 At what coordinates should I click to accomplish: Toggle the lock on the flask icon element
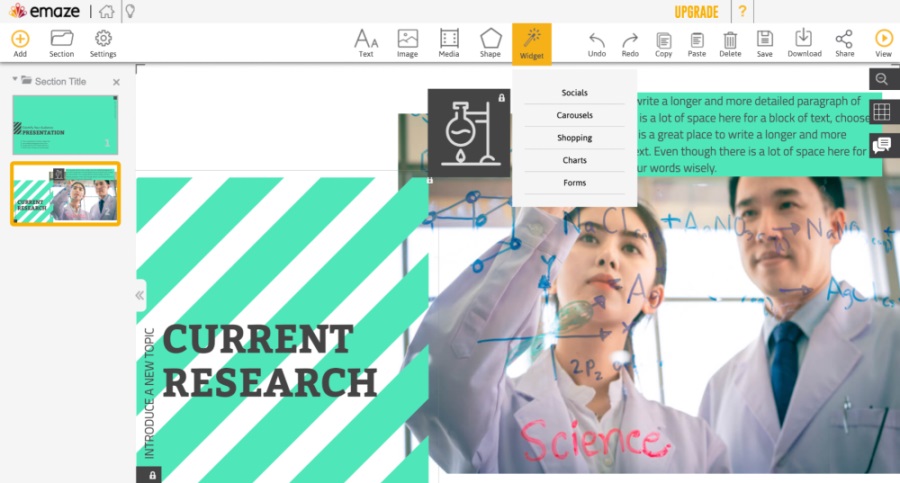click(502, 98)
